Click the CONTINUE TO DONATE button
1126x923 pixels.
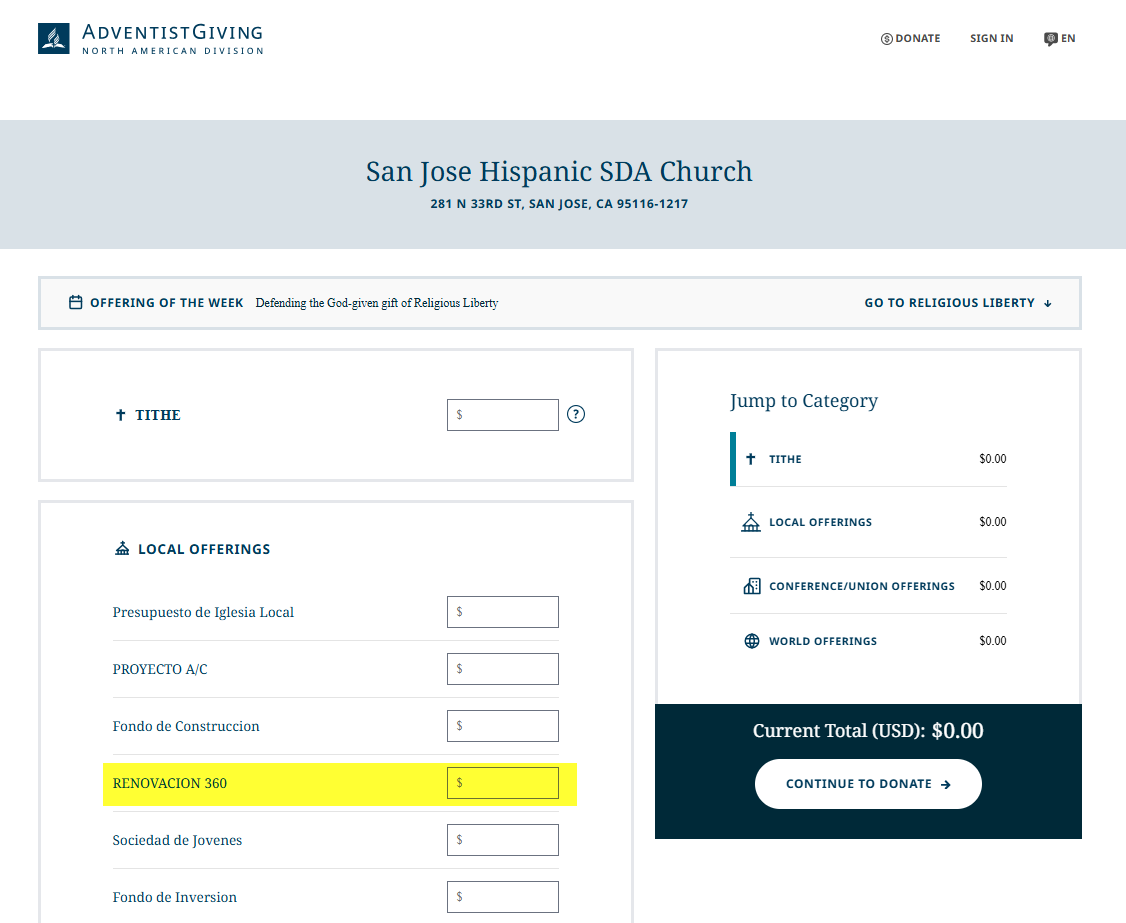868,784
